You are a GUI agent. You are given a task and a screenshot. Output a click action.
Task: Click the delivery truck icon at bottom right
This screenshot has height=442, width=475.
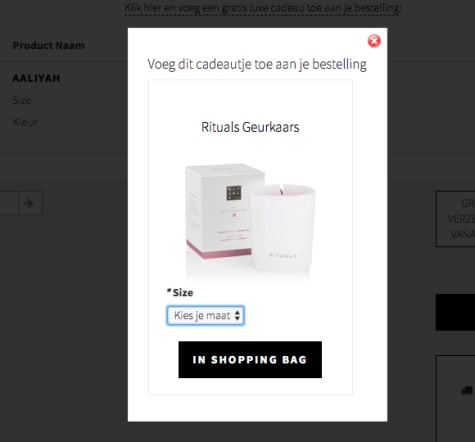point(467,390)
